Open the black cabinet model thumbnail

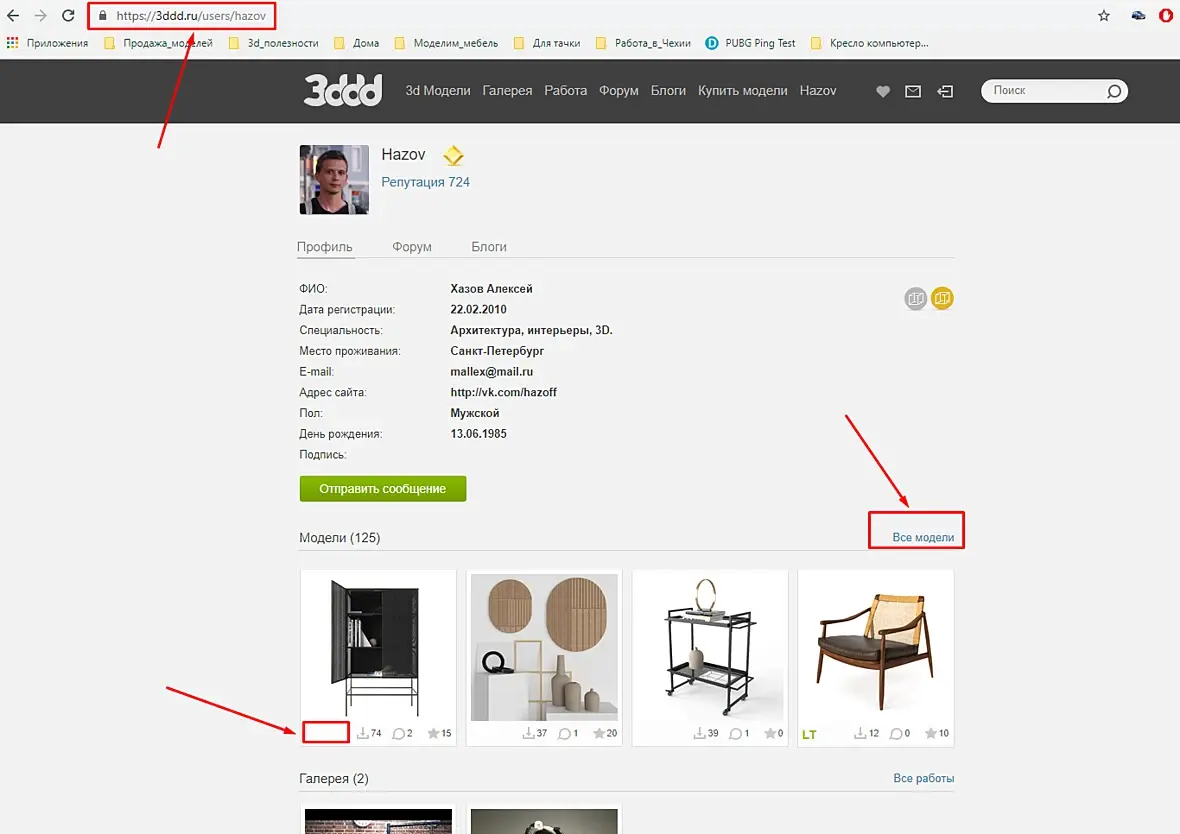coord(379,647)
